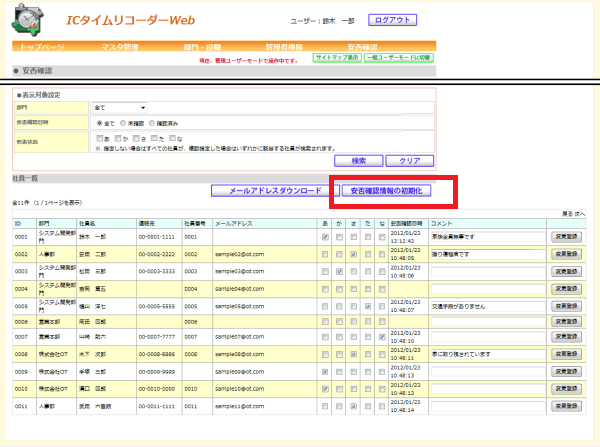
Task: Open the 部門 dropdown set to 全て
Action: click(x=120, y=108)
